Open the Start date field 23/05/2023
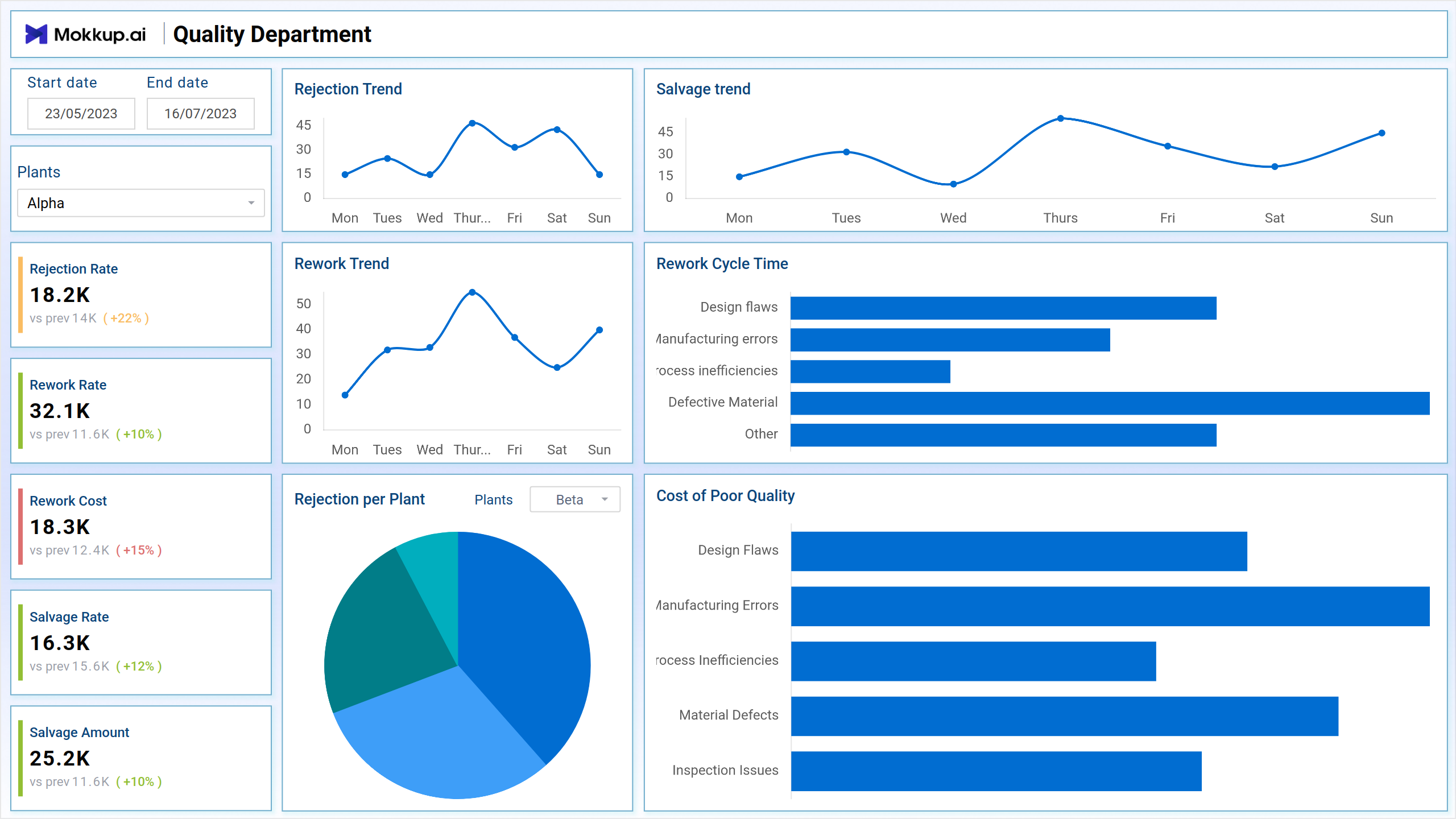The image size is (1456, 819). pos(81,113)
